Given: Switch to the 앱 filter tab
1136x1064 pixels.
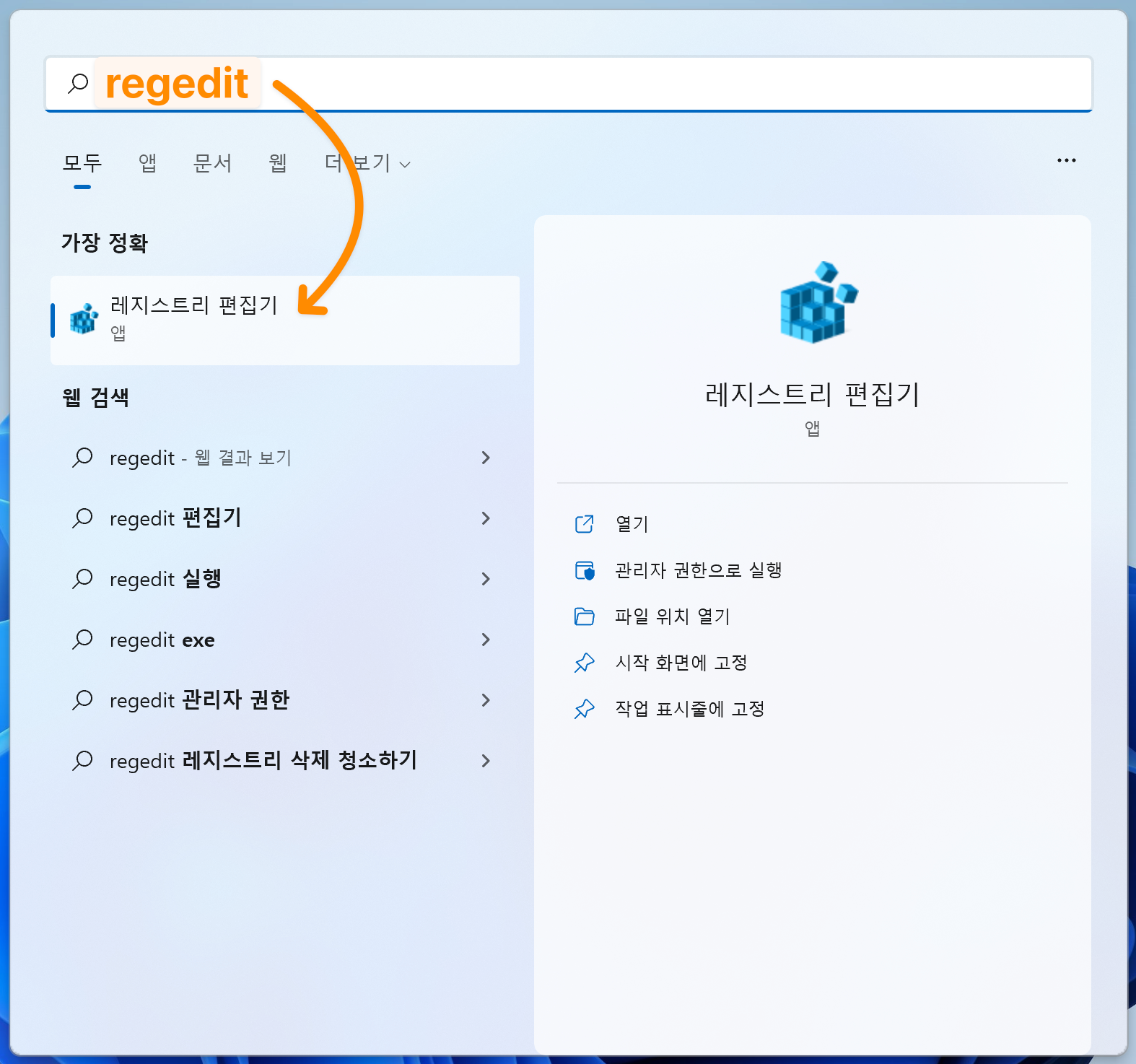Looking at the screenshot, I should click(x=147, y=163).
